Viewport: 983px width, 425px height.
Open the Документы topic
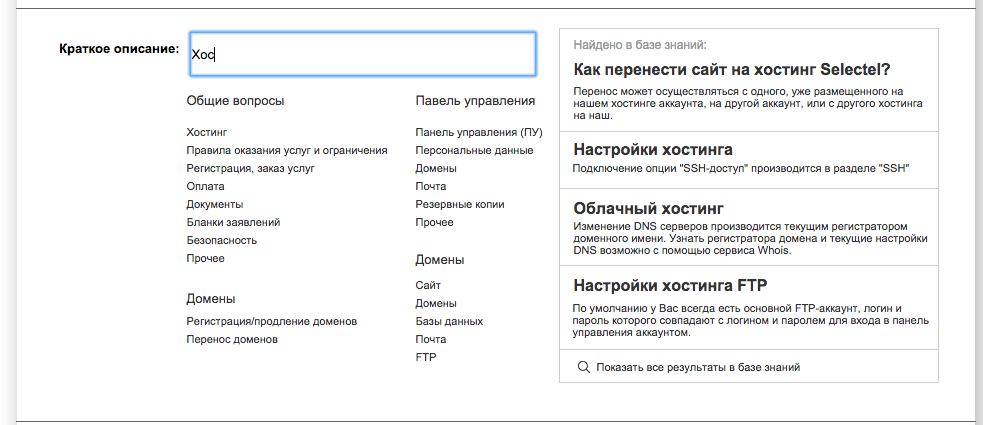pos(214,204)
